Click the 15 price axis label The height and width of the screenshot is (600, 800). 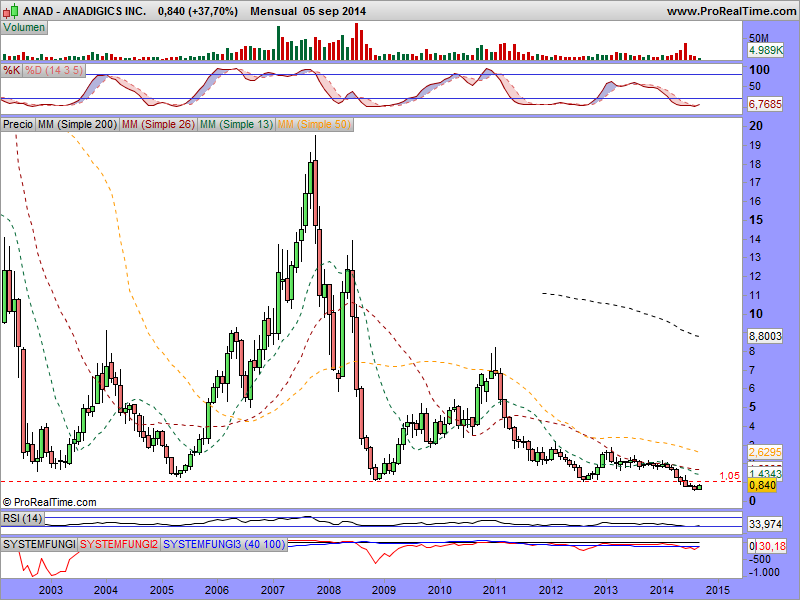(x=756, y=220)
